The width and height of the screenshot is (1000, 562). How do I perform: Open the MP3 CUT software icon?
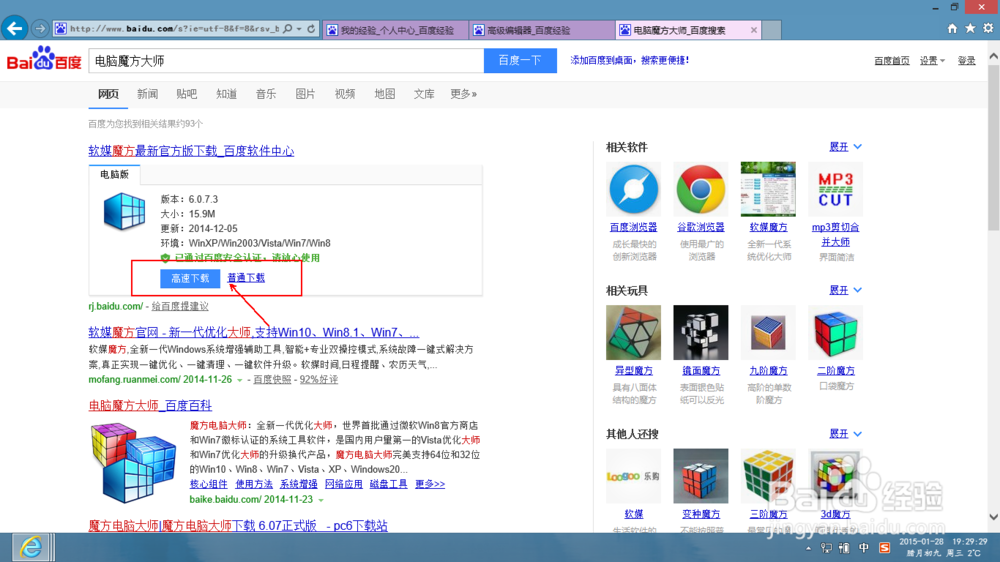click(x=835, y=189)
